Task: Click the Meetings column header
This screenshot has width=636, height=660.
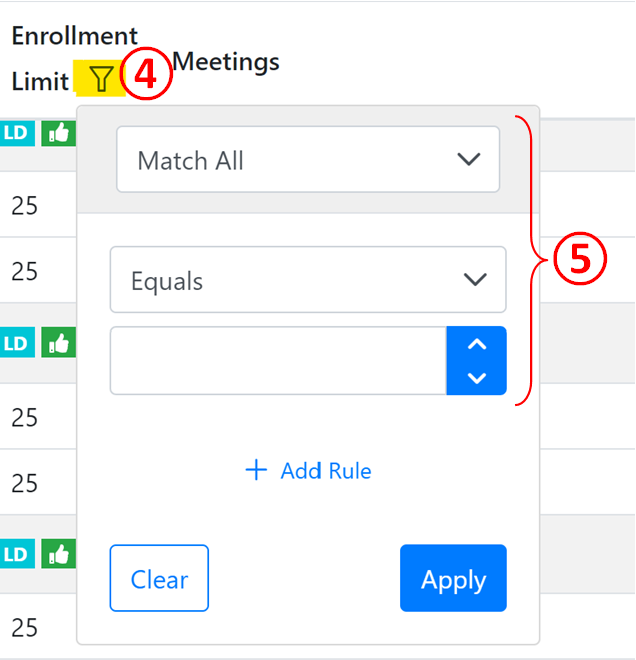Action: tap(226, 62)
